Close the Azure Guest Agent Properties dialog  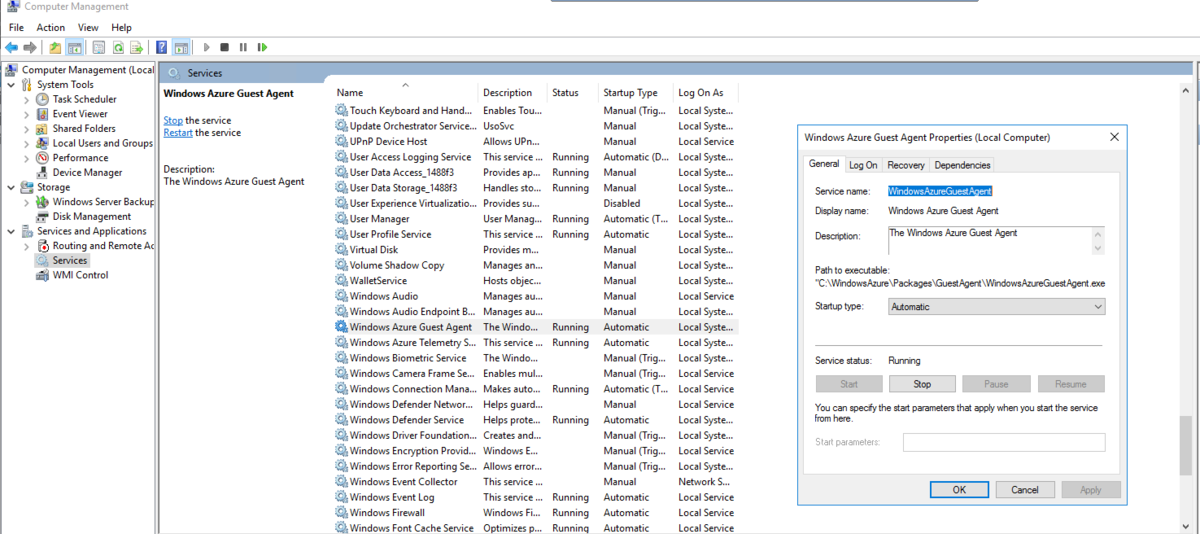(x=1114, y=137)
